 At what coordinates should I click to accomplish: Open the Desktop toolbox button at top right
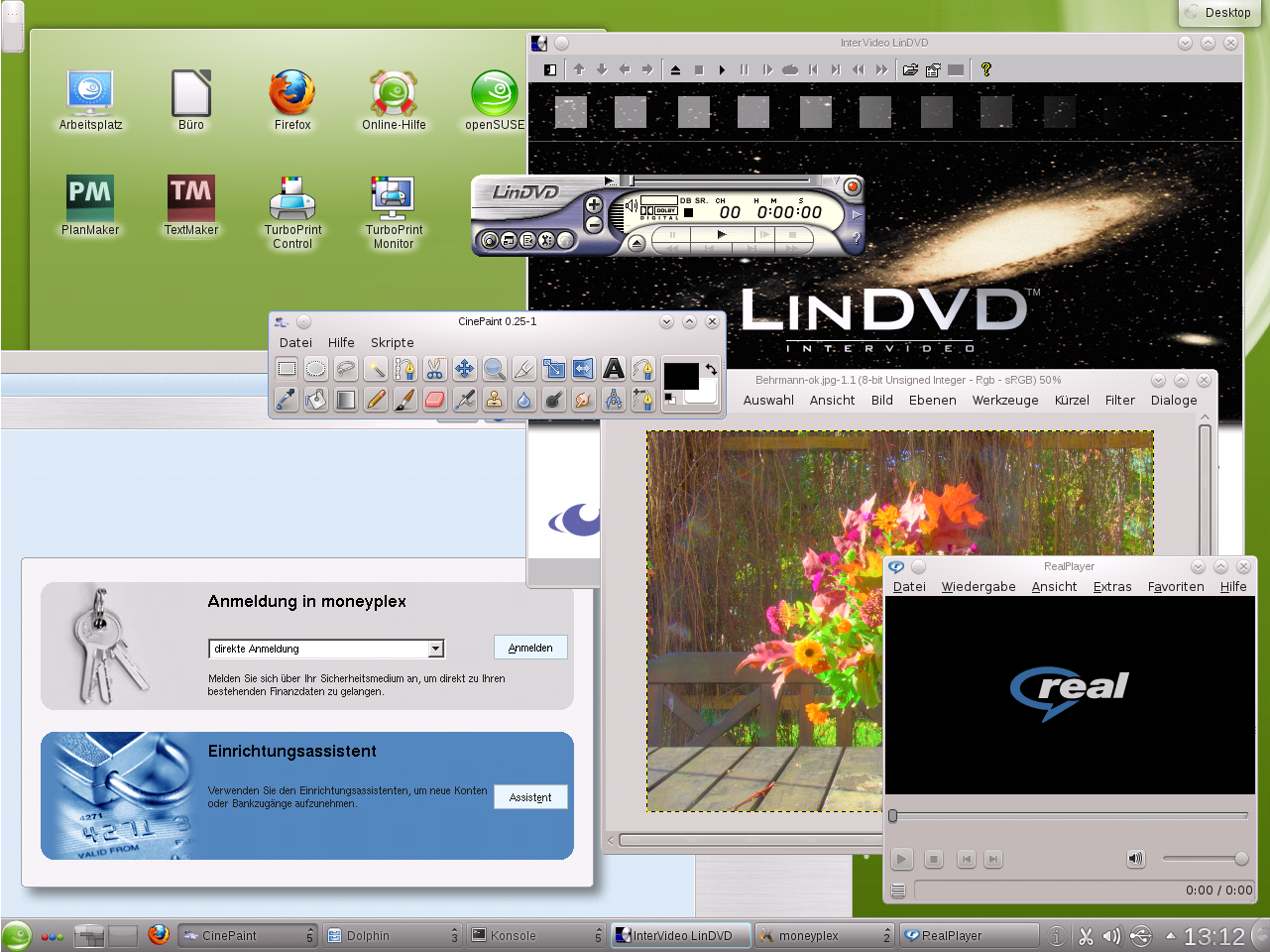pyautogui.click(x=1218, y=13)
